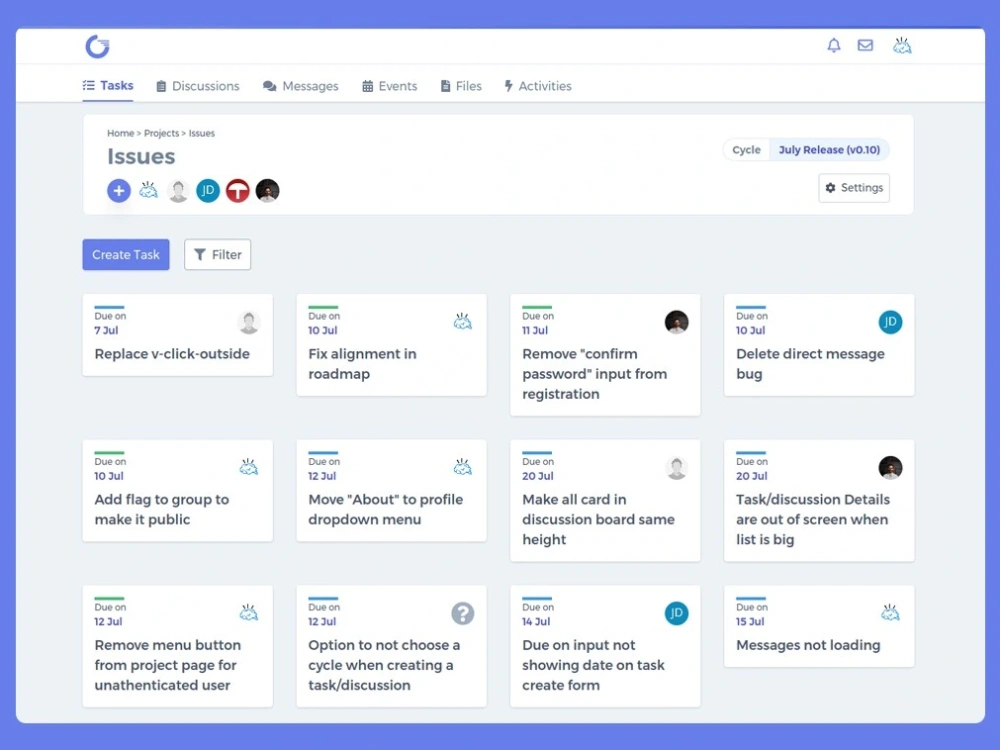Go to Projects in the breadcrumb

[161, 133]
